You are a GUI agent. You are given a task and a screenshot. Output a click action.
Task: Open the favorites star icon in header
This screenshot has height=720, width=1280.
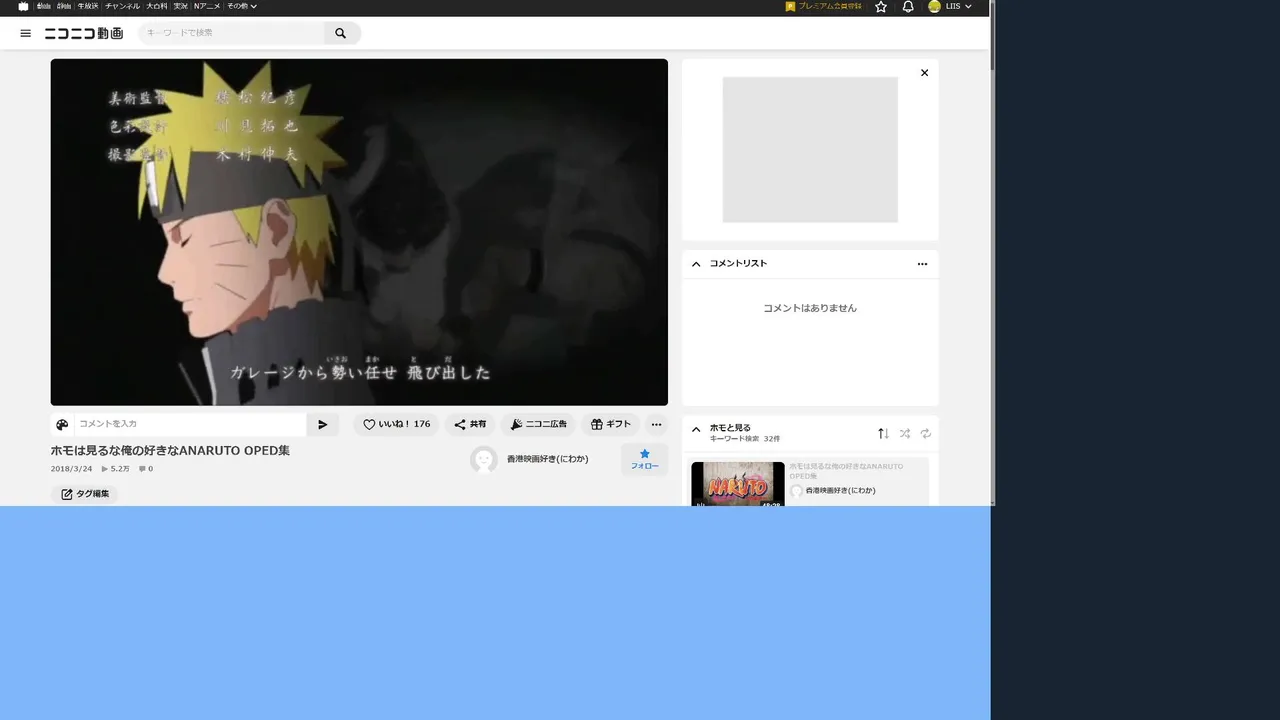(881, 6)
